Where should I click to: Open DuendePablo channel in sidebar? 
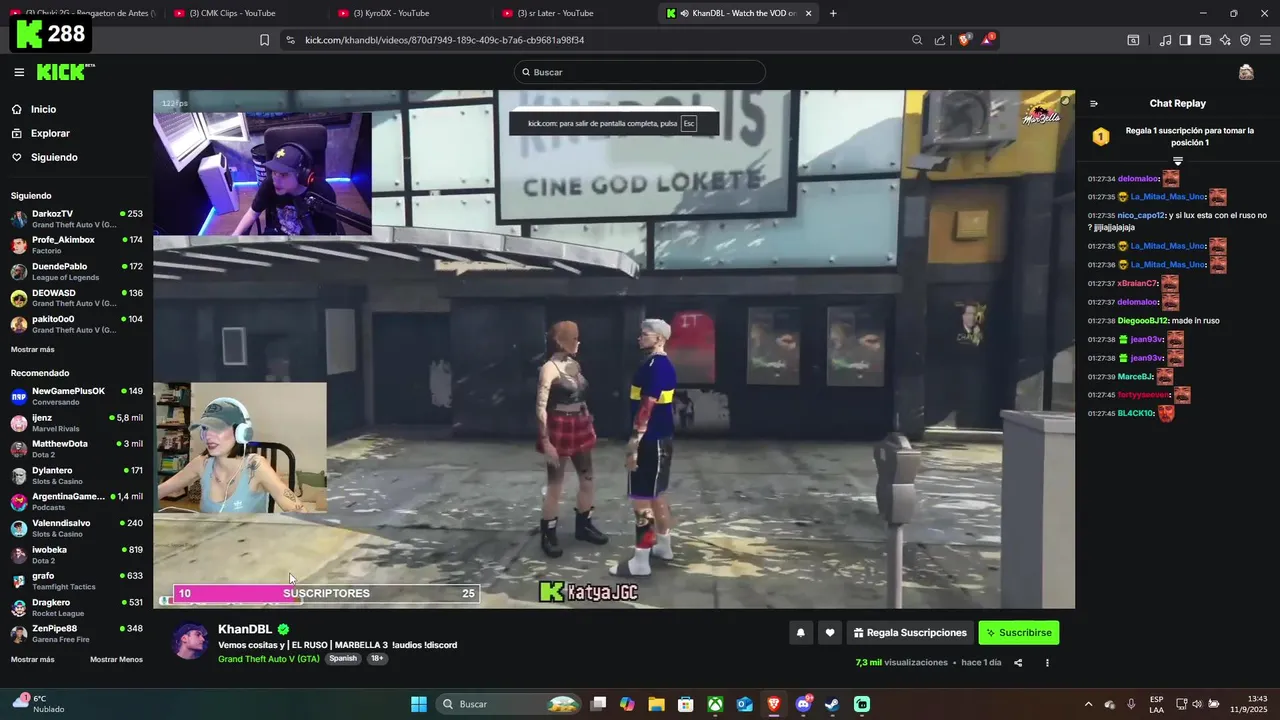pyautogui.click(x=76, y=272)
